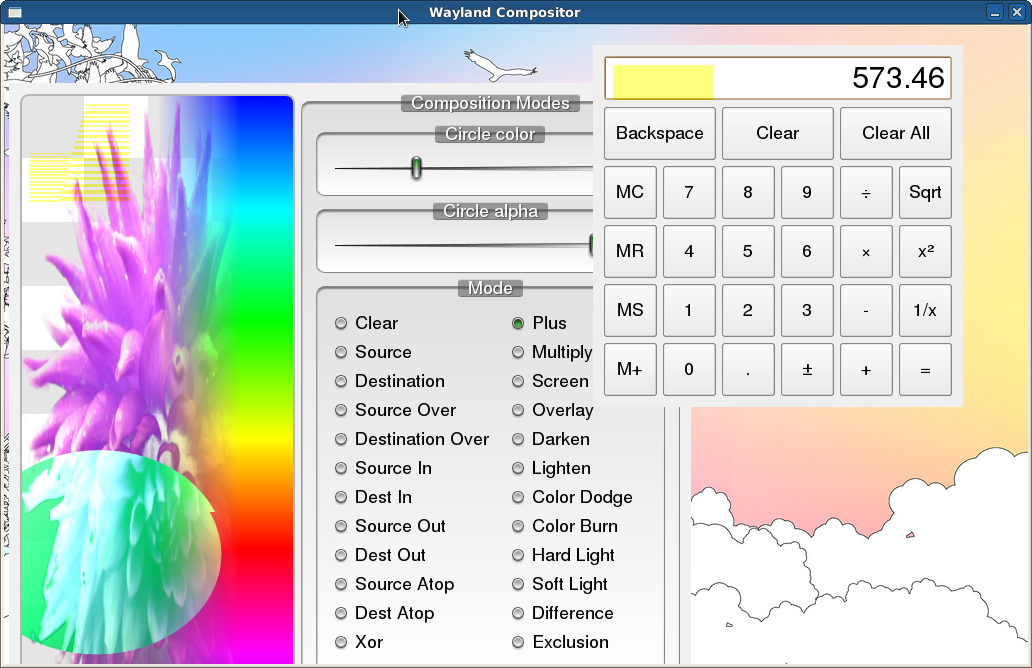Click the Sqrt button
Image resolution: width=1032 pixels, height=668 pixels.
point(925,192)
